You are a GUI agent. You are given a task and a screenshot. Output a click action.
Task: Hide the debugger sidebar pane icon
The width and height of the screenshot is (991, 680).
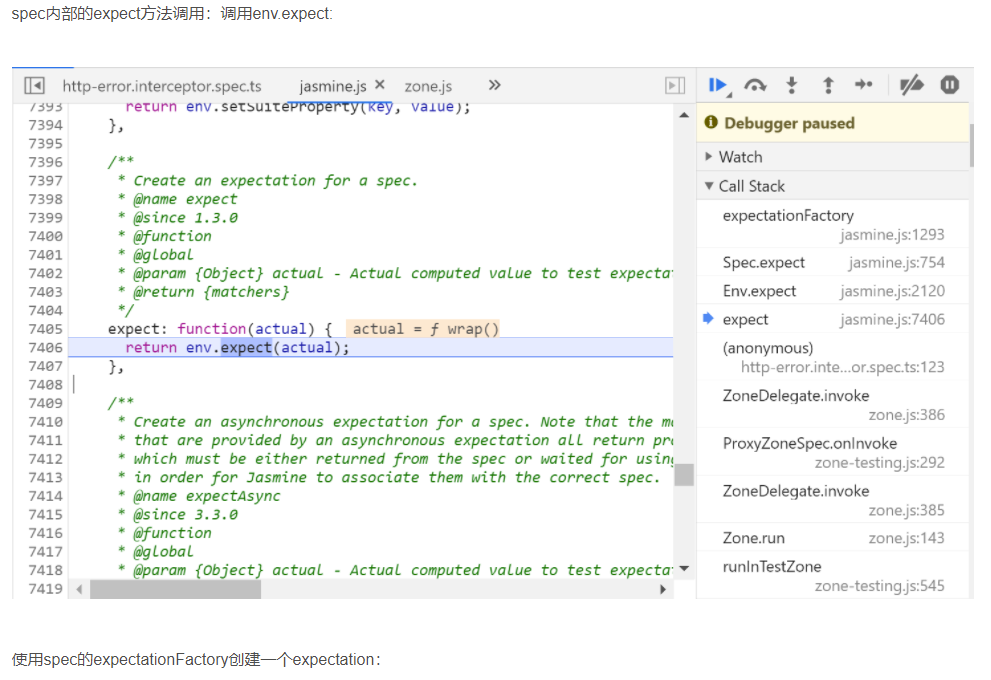pos(675,85)
